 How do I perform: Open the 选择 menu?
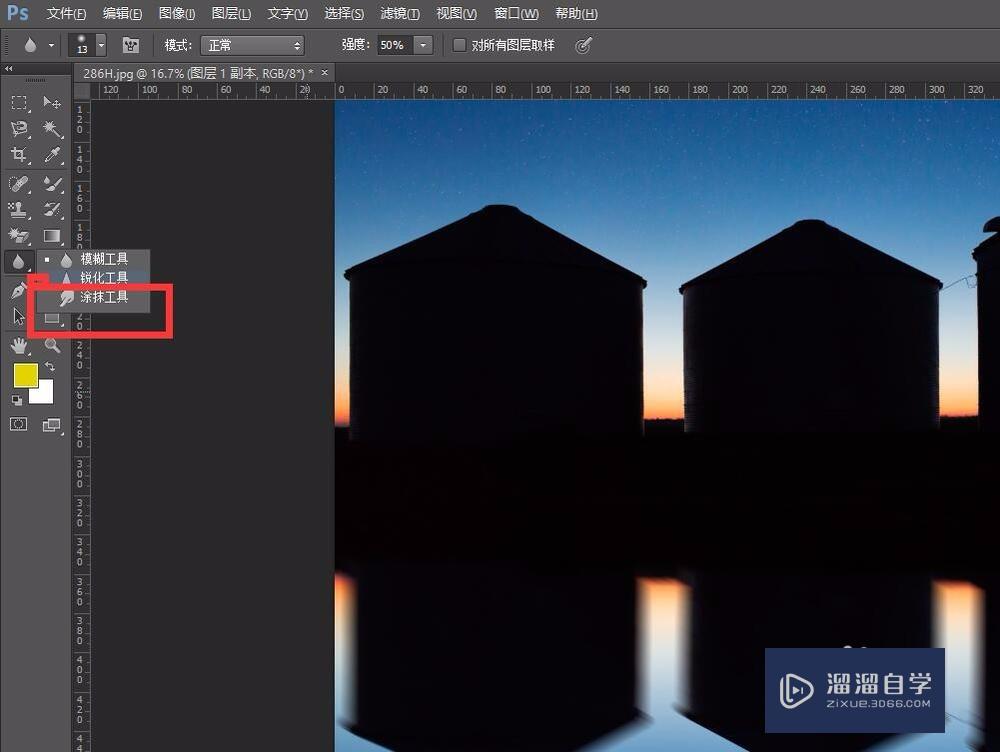click(x=343, y=13)
